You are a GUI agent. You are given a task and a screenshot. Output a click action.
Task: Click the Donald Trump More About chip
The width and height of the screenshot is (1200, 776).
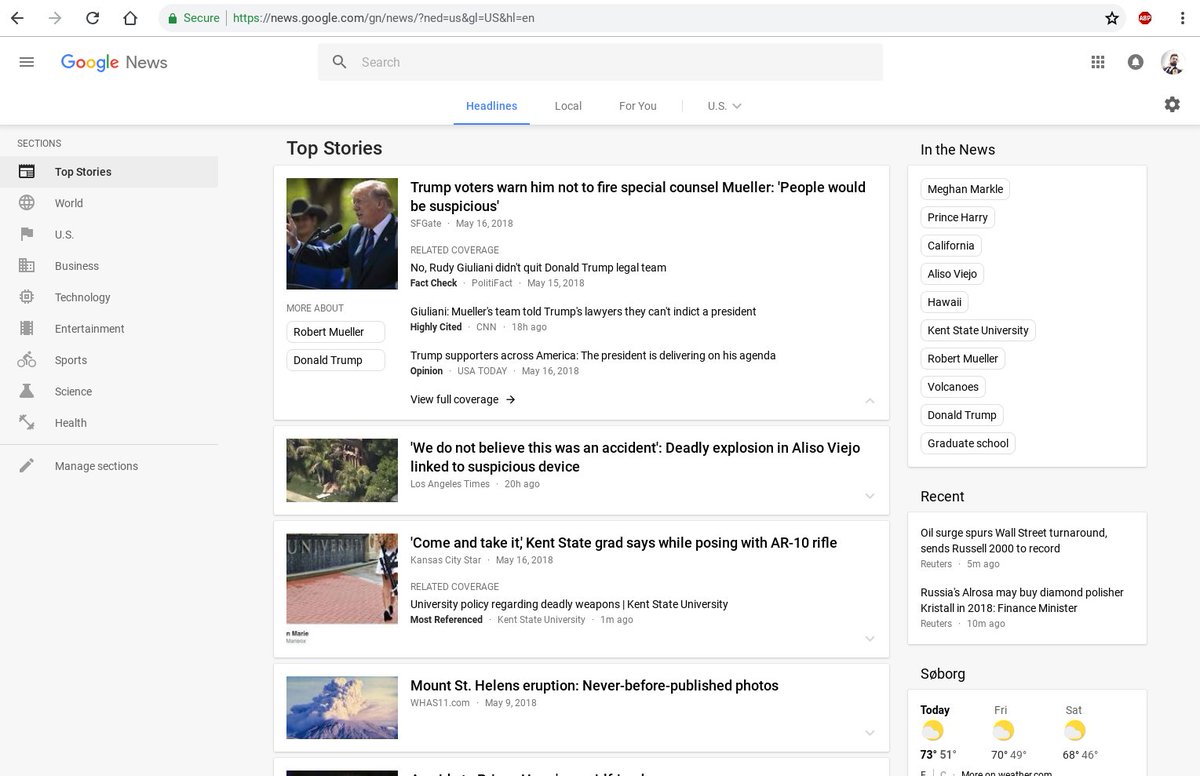click(x=336, y=360)
